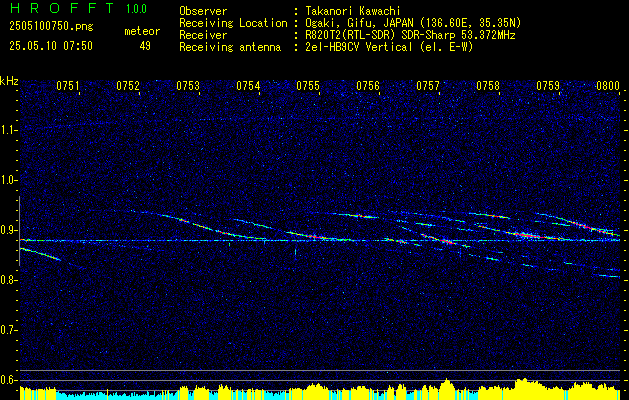
Task: Click the 'Receiving antenna' label
Action: point(230,47)
